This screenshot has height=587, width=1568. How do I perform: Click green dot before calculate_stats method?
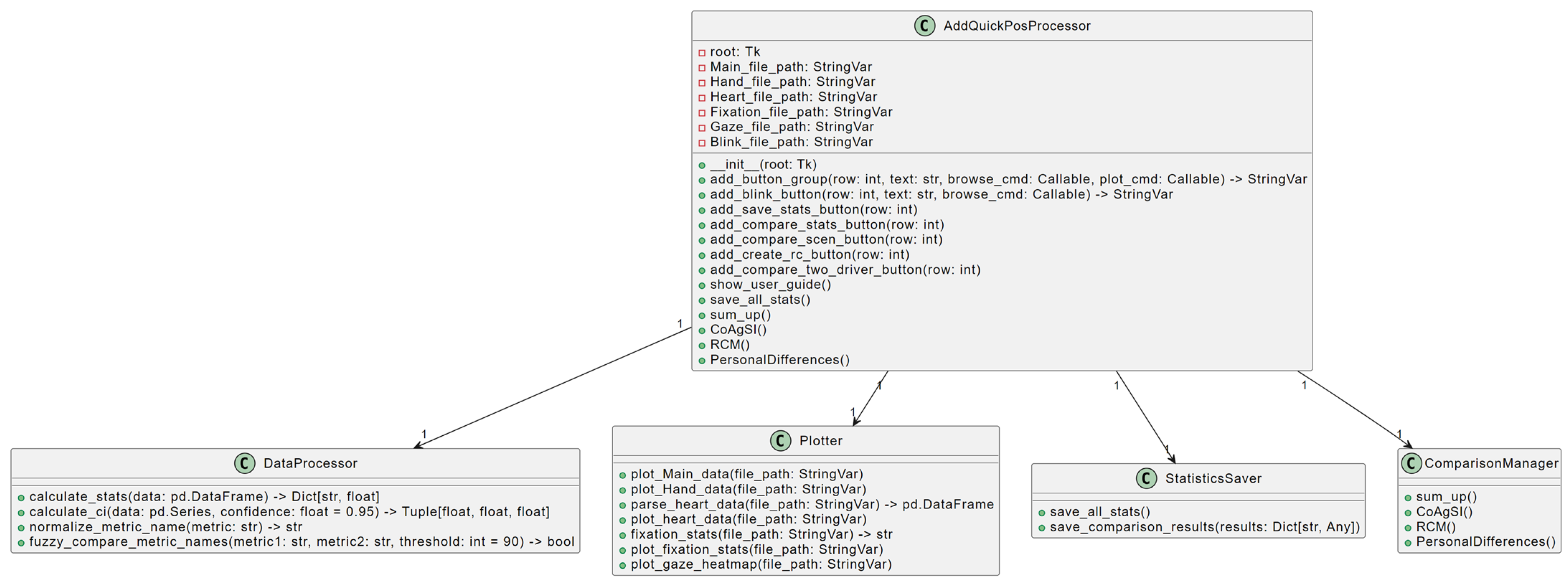click(x=21, y=498)
